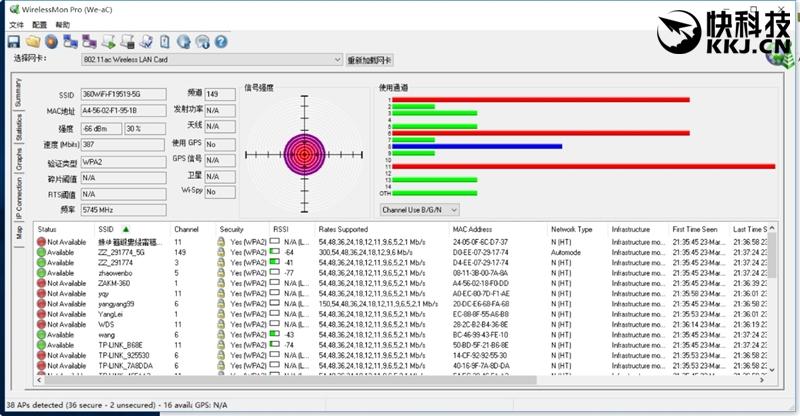Switch to the IP Connection side tab
Screen dimensions: 800x416
click(18, 198)
